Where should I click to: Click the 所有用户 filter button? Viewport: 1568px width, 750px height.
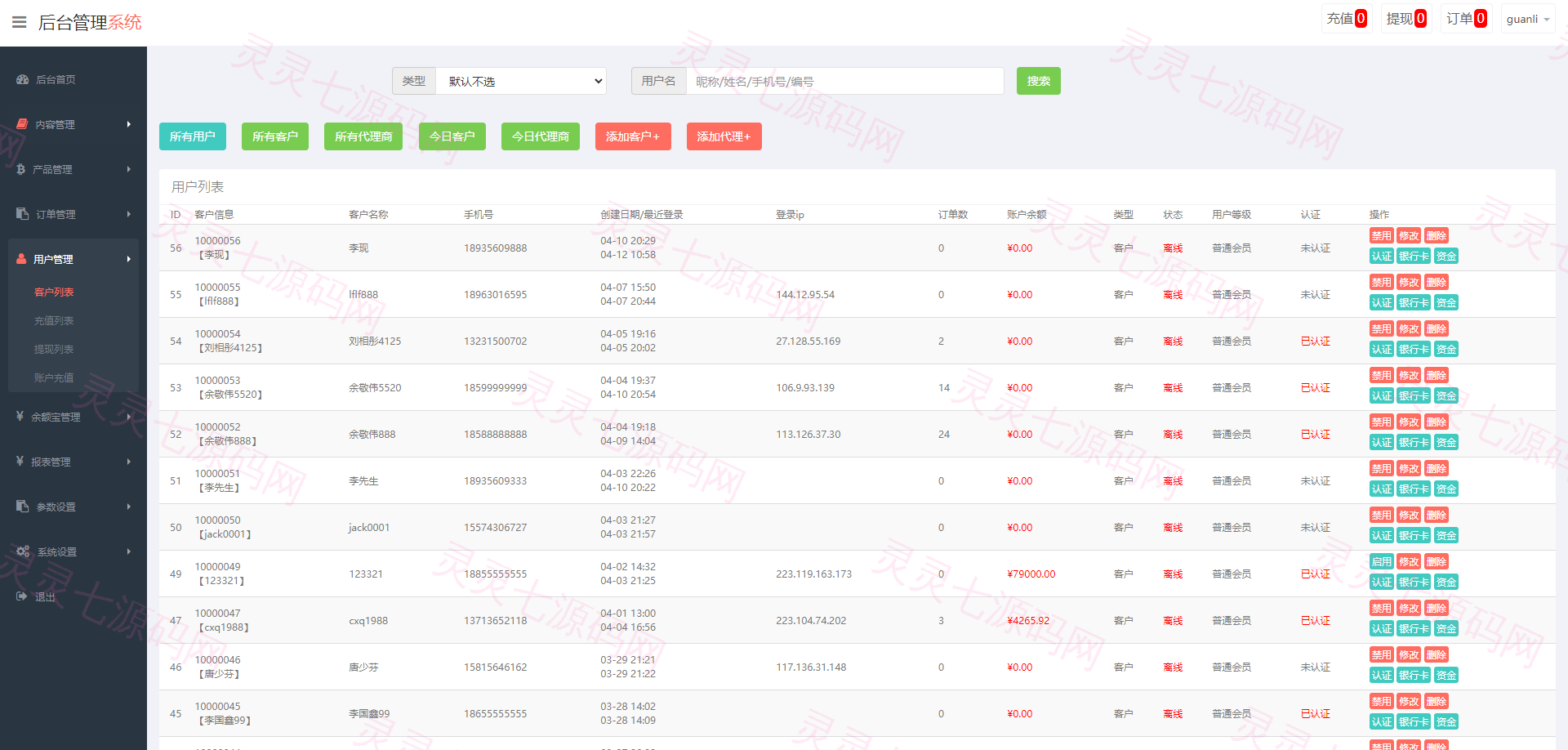click(x=193, y=136)
